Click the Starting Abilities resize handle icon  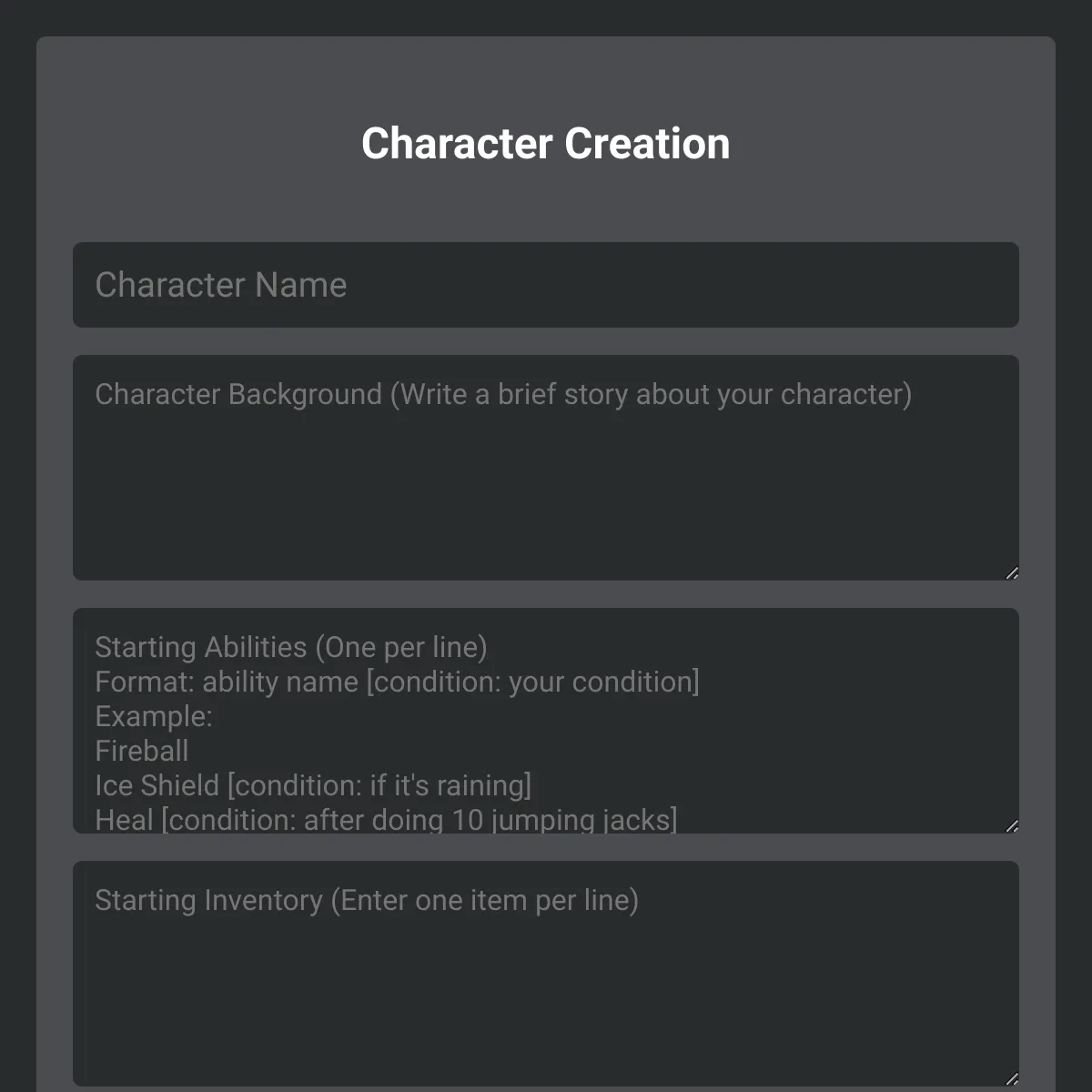(x=1012, y=826)
